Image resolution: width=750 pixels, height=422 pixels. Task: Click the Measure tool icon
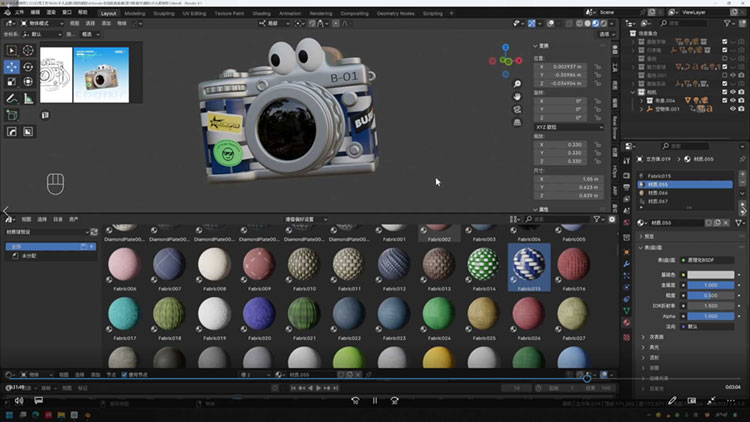28,98
